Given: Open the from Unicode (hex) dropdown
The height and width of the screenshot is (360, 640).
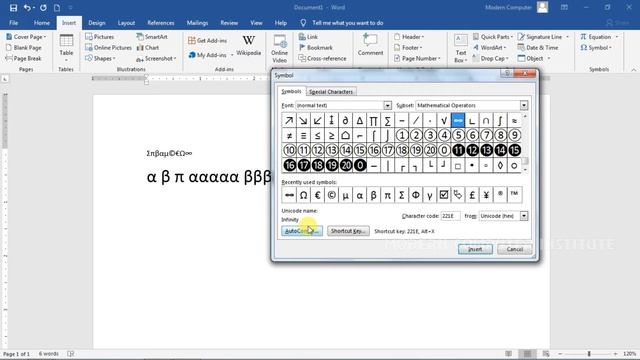Looking at the screenshot, I should point(524,216).
